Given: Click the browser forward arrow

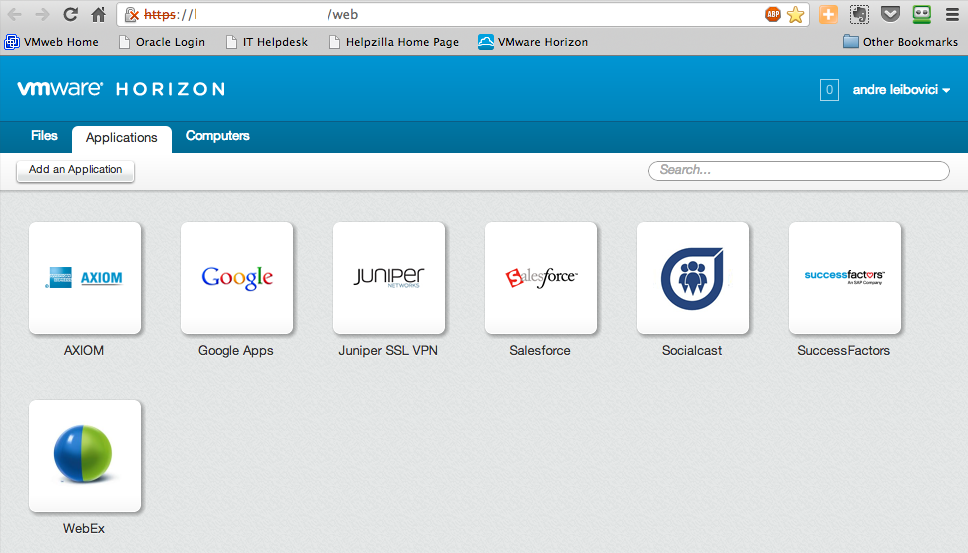Looking at the screenshot, I should (43, 14).
